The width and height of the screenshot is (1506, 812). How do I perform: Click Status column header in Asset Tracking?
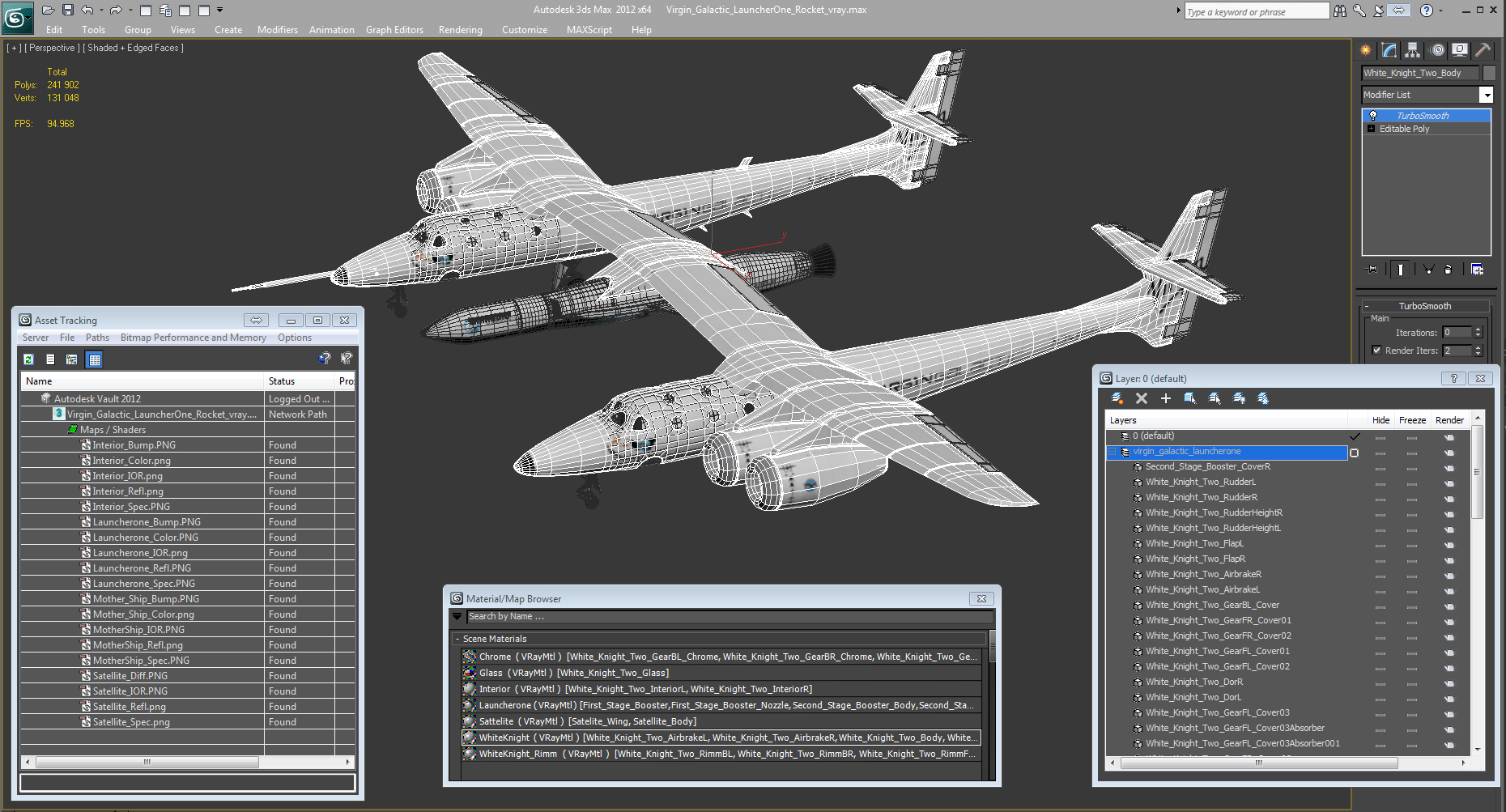click(x=300, y=380)
